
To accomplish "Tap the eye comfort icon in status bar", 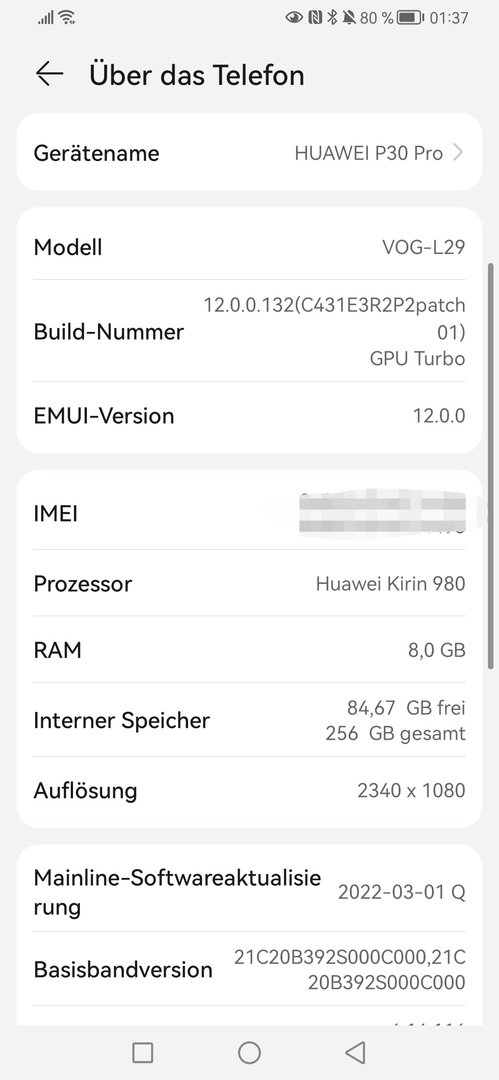I will coord(294,18).
